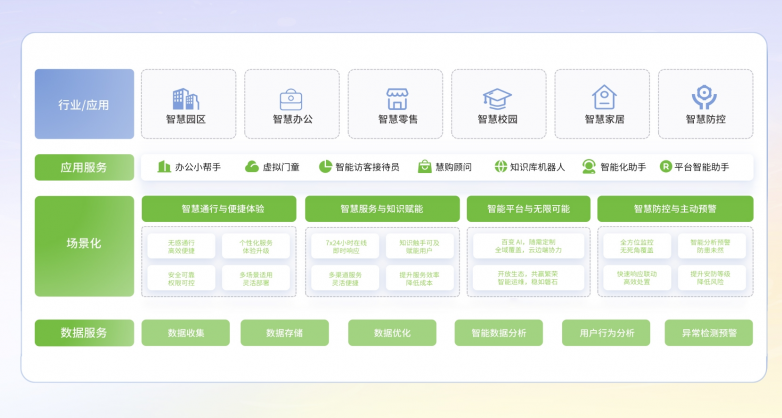782x418 pixels.
Task: Select the 平台智能助手 R icon
Action: 665,167
